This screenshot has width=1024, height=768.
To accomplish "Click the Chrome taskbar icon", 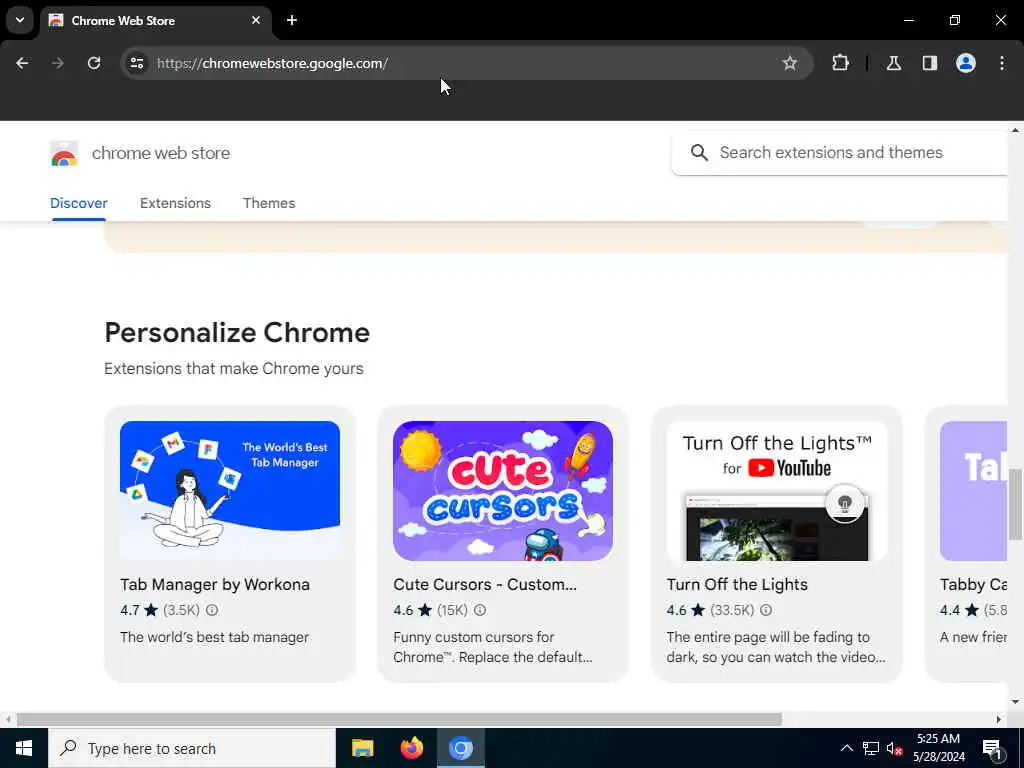I will pyautogui.click(x=460, y=748).
